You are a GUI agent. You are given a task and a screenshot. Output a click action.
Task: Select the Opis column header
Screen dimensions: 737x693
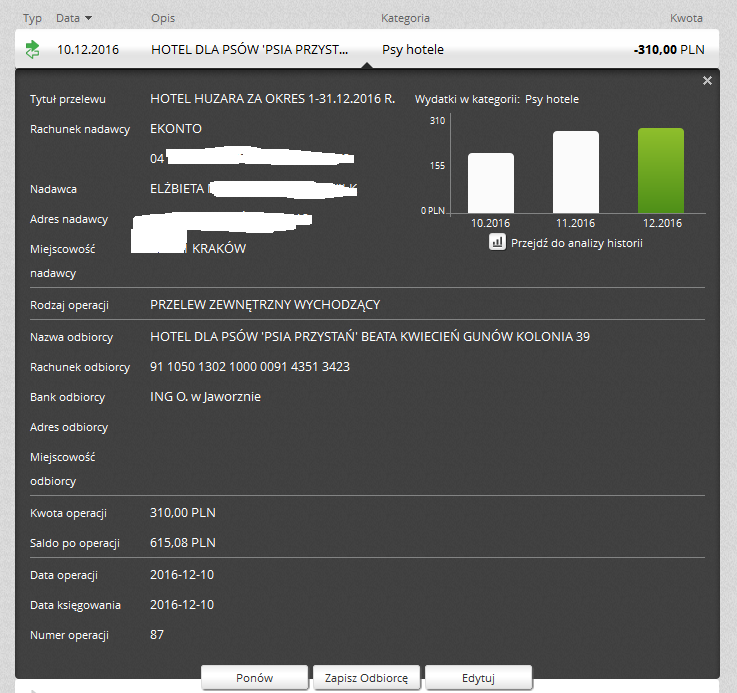pos(163,18)
